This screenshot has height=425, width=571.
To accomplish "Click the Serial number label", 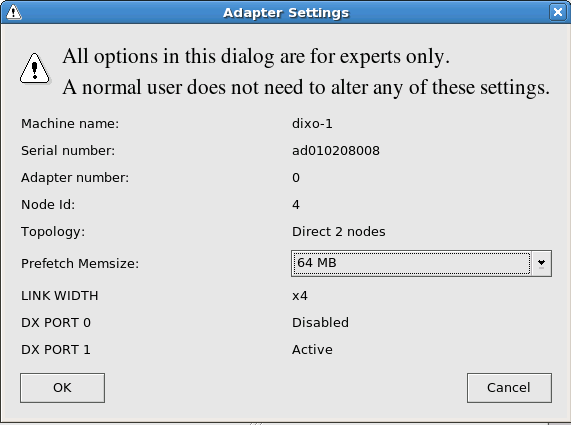I will pyautogui.click(x=68, y=150).
